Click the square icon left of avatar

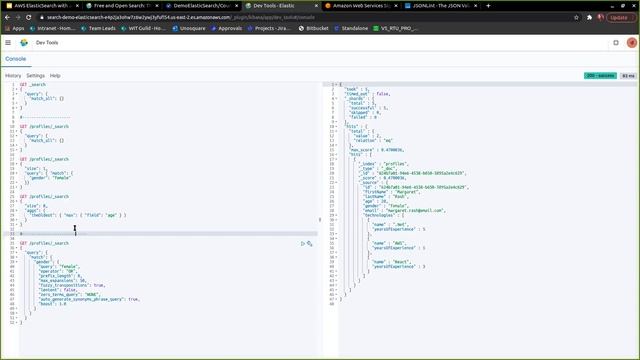[x=616, y=42]
